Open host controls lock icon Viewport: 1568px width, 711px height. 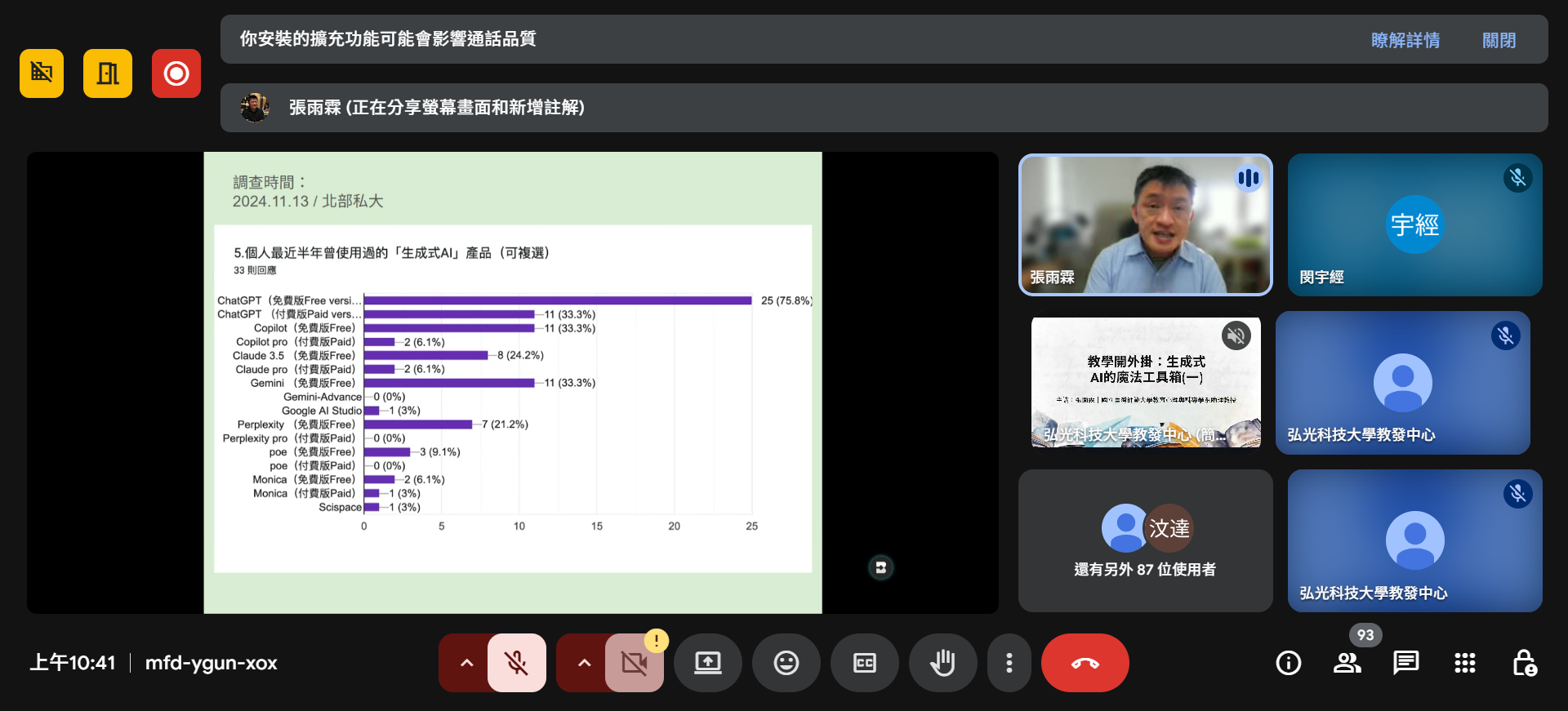1524,663
